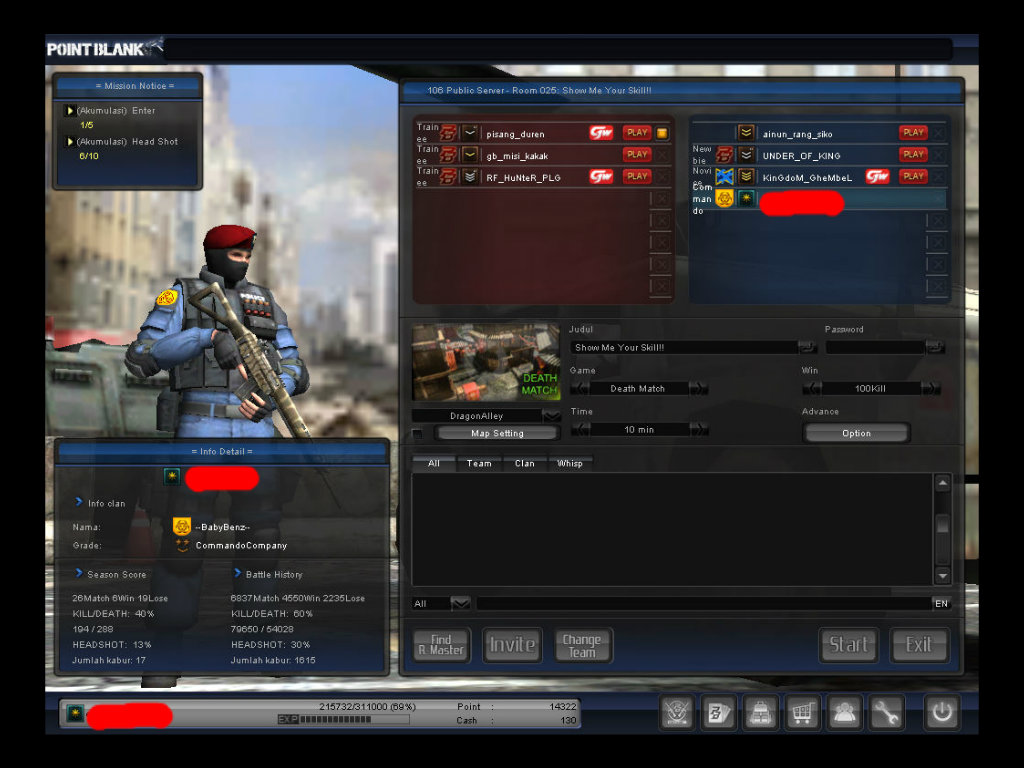
Task: Click right arrow of Win 100Kill
Action: 931,389
